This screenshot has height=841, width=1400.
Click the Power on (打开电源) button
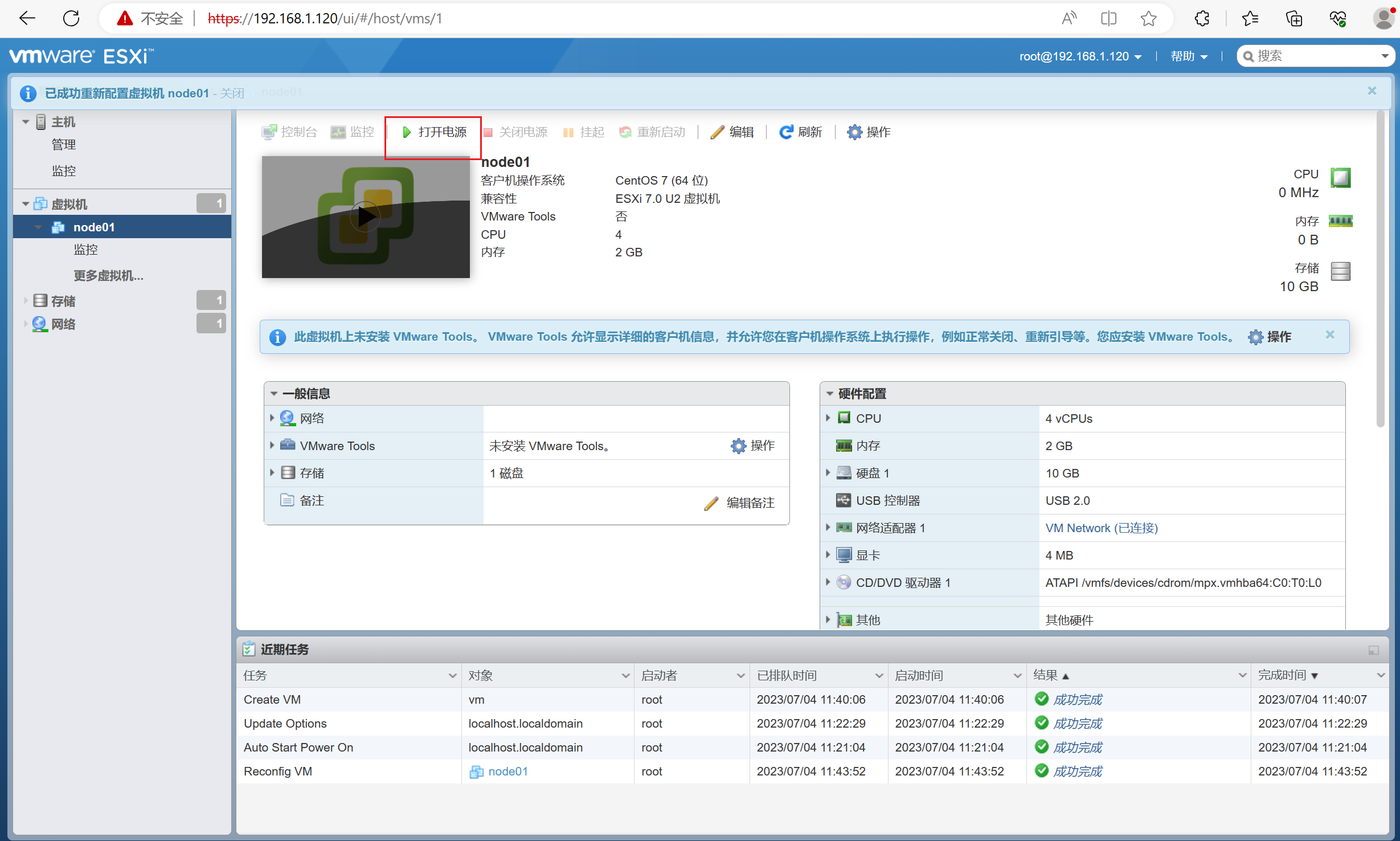click(434, 132)
